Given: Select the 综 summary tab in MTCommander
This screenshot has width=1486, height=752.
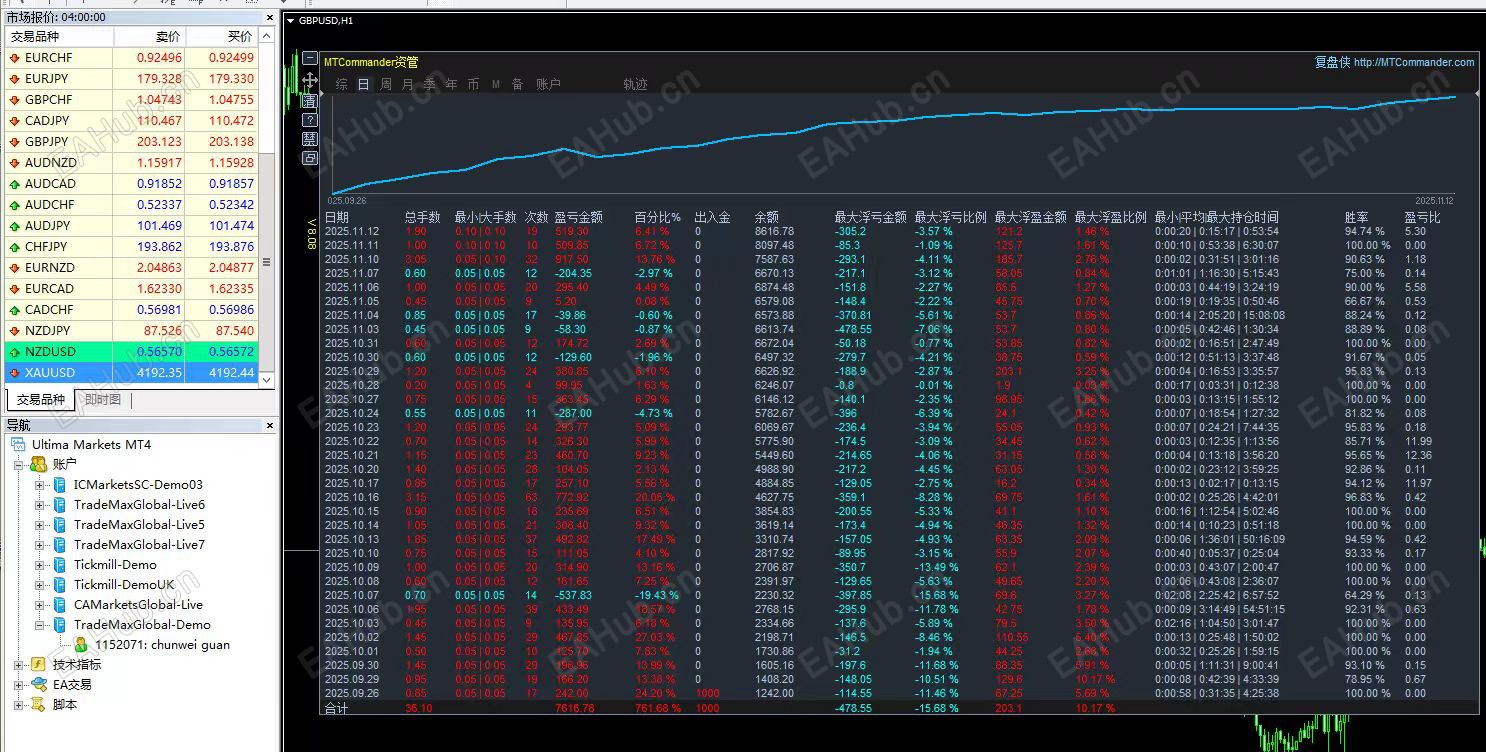Looking at the screenshot, I should click(x=342, y=85).
